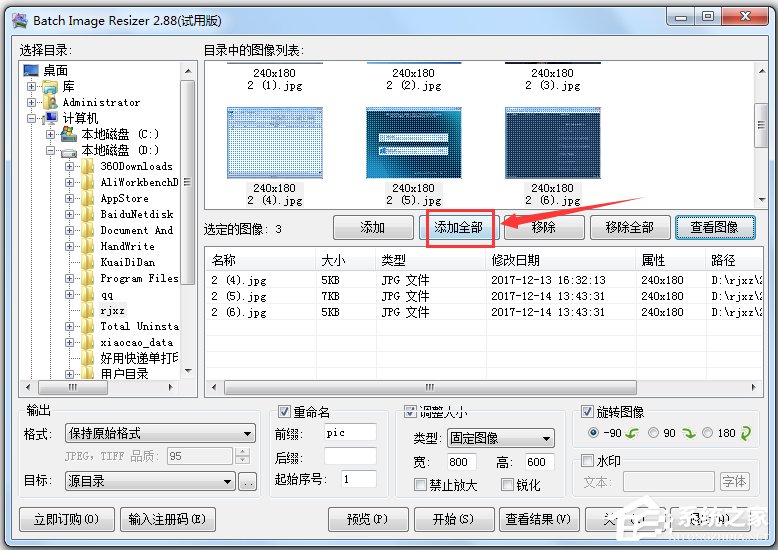This screenshot has height=550, width=778.
Task: Click the 添加全部 add all button
Action: click(458, 227)
